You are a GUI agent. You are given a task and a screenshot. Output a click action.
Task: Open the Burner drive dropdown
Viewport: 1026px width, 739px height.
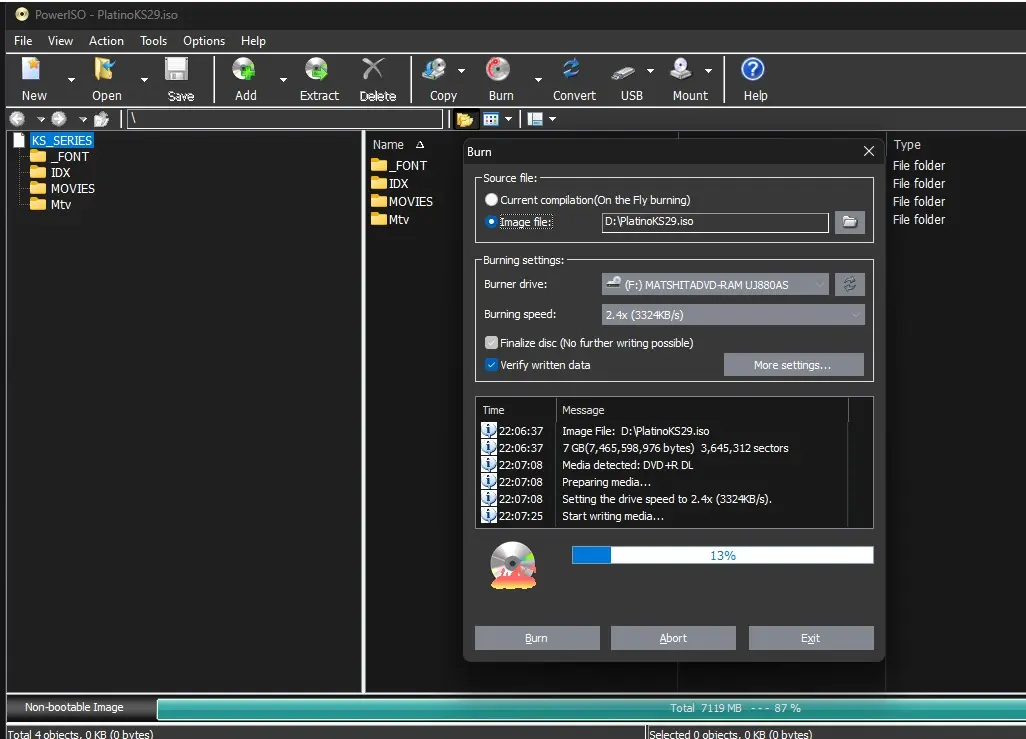point(715,284)
